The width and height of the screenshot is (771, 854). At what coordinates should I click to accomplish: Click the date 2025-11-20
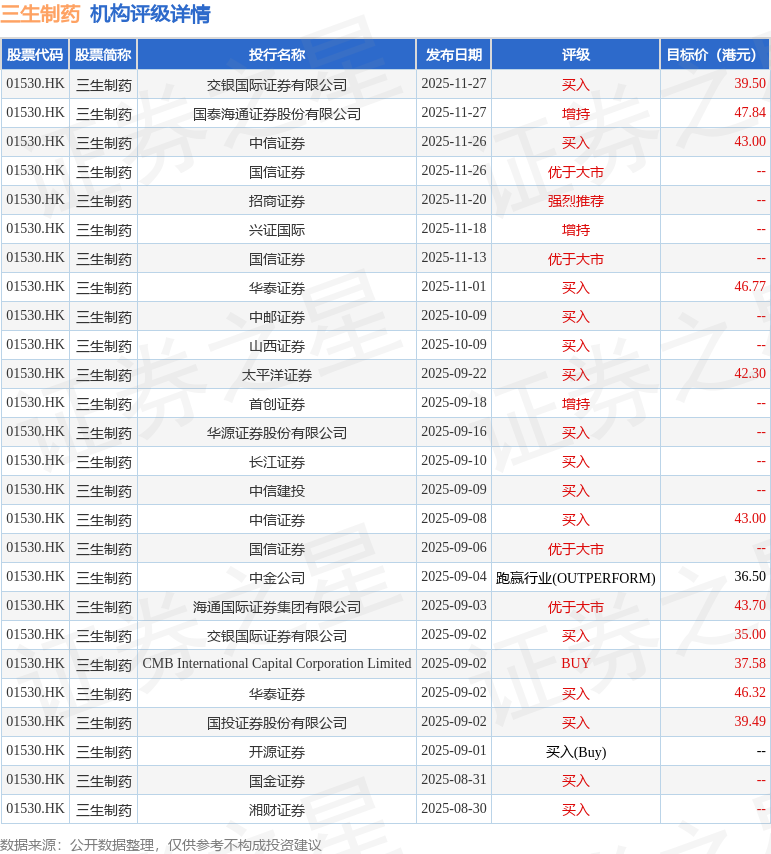pyautogui.click(x=454, y=199)
